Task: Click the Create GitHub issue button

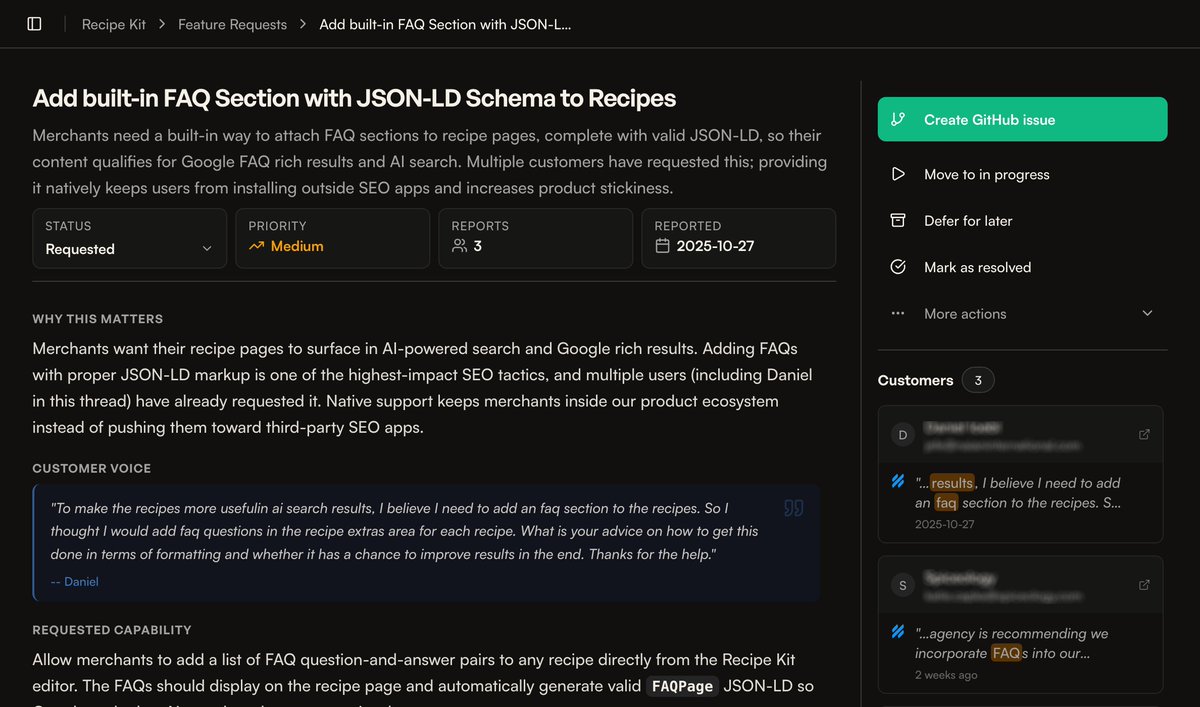Action: pos(1022,119)
